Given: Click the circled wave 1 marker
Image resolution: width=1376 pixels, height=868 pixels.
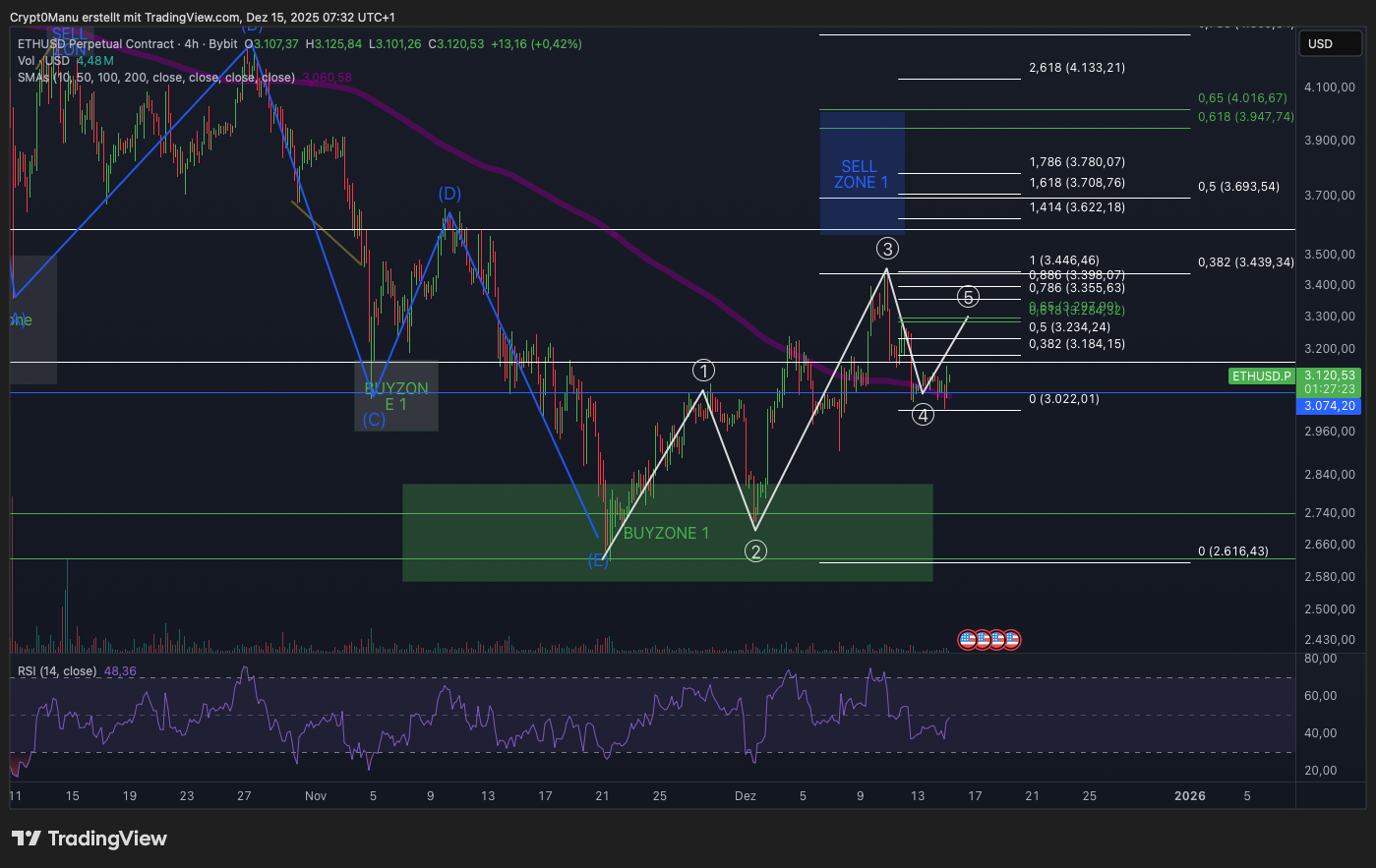Looking at the screenshot, I should 703,371.
